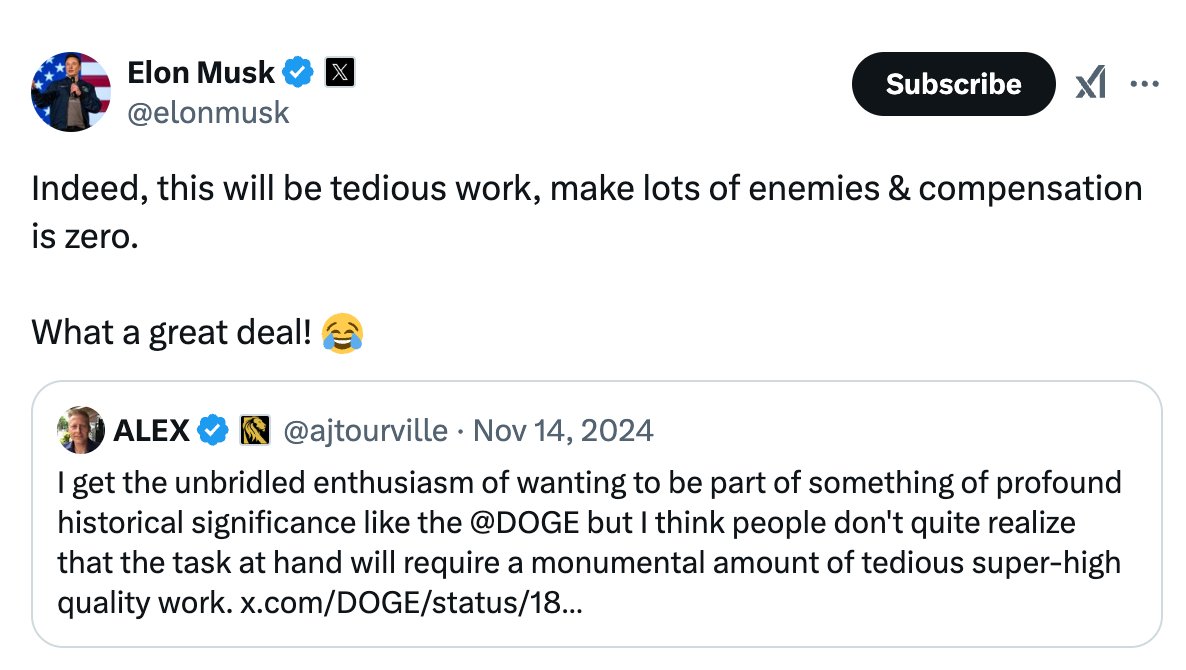Click the blue verified badge next to Elon Musk
Screen dimensions: 1186x670
click(298, 73)
